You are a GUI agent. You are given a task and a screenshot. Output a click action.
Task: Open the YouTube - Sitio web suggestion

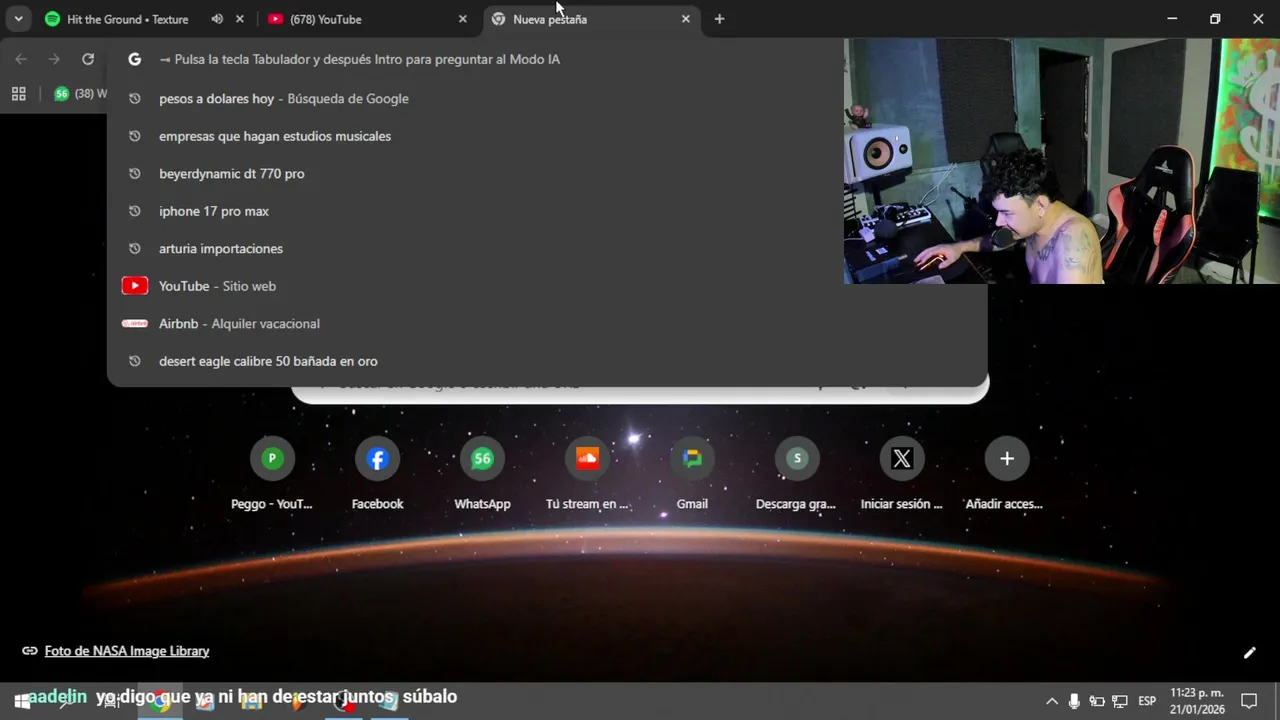(547, 286)
